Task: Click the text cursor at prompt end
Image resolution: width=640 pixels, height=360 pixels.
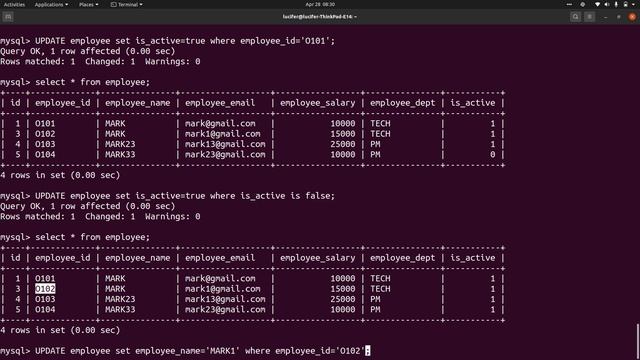Action: point(368,351)
